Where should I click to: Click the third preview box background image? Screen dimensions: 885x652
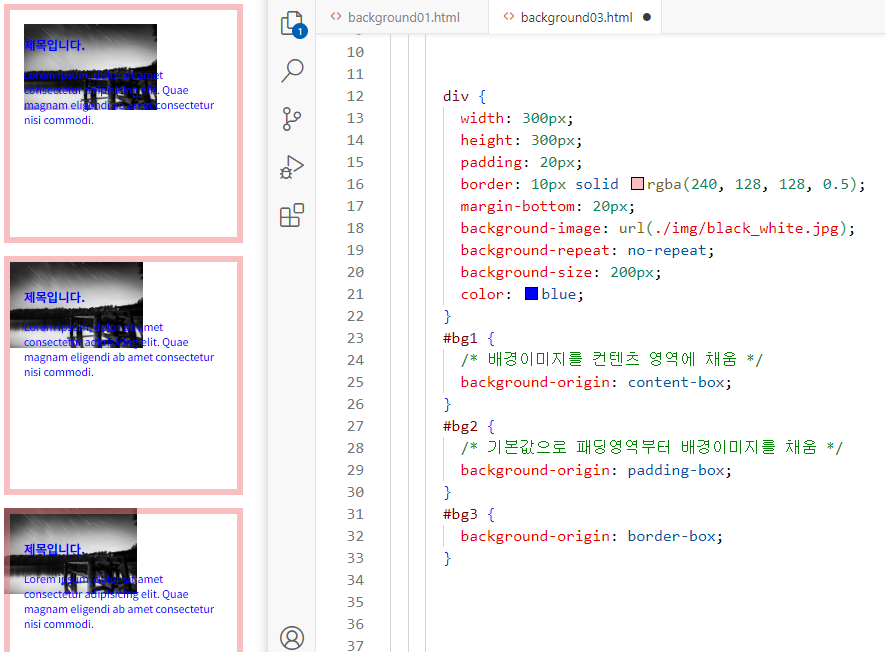click(71, 551)
